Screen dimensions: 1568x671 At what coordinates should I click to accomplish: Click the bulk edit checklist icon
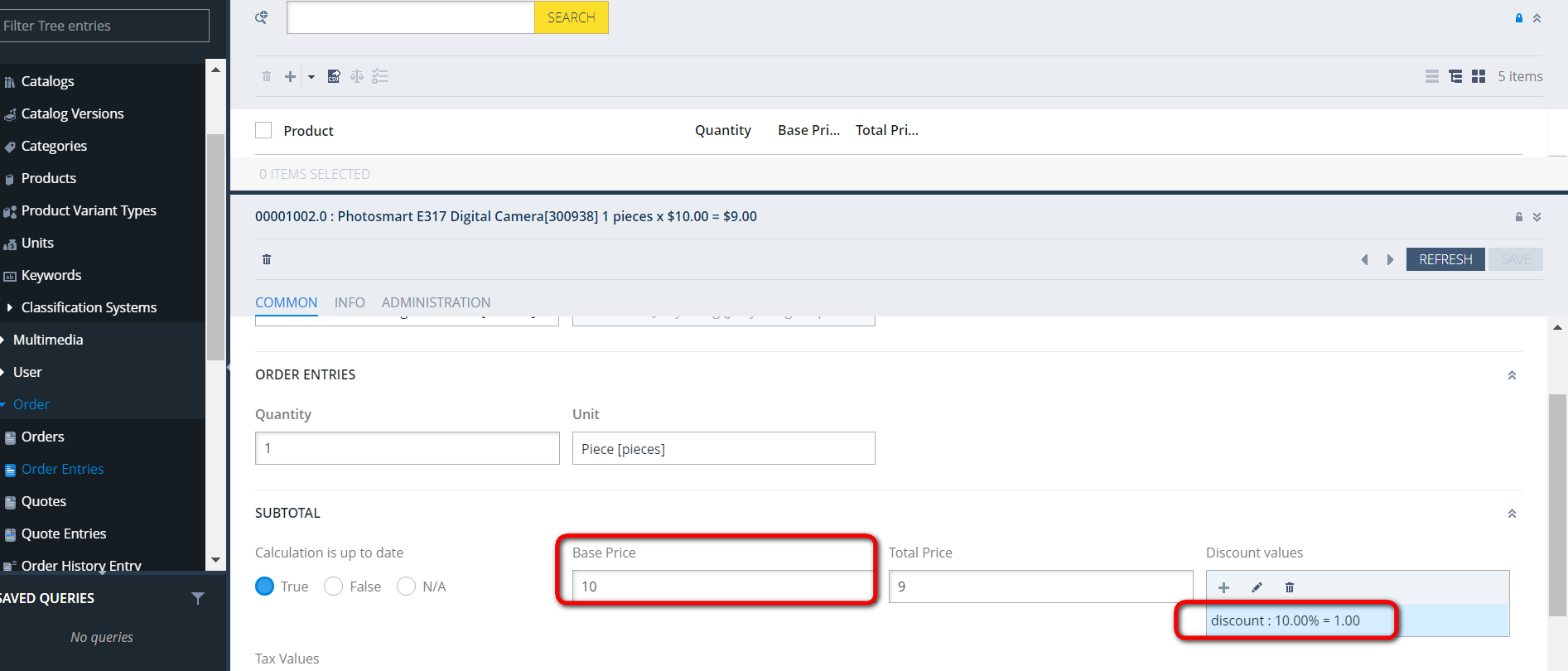tap(380, 76)
